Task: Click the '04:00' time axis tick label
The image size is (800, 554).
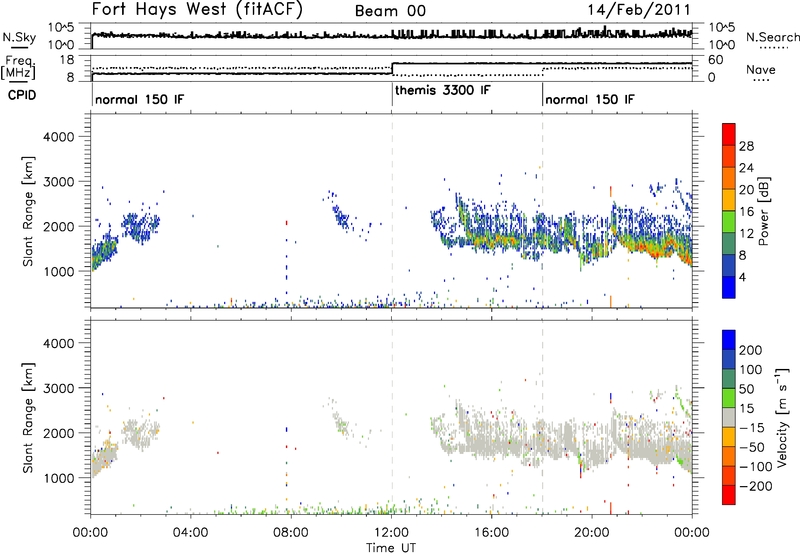Action: [x=191, y=533]
